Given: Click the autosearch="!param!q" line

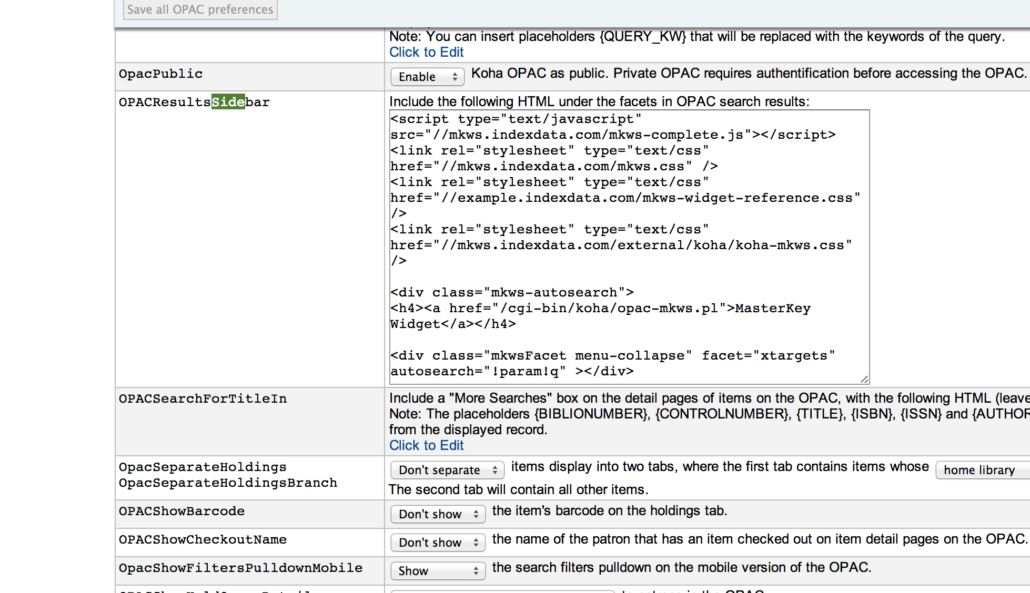Looking at the screenshot, I should coord(512,371).
